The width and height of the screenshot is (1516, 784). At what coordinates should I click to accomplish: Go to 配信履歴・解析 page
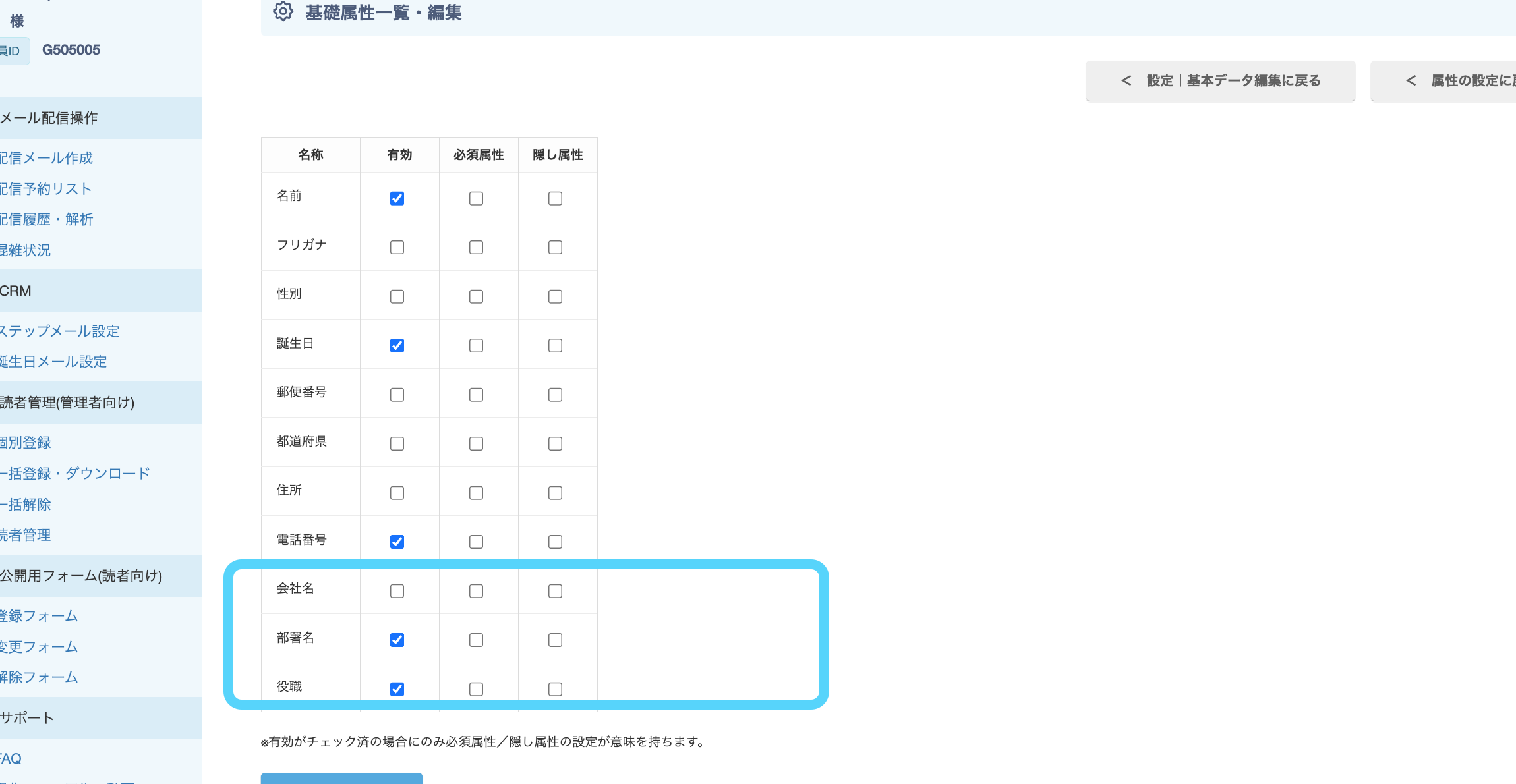(x=47, y=219)
